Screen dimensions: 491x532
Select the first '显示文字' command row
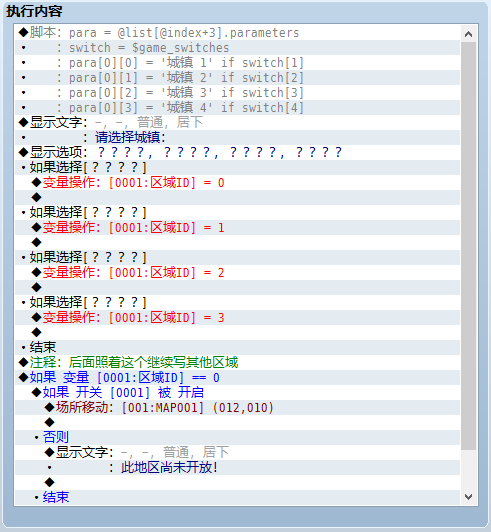coord(238,122)
